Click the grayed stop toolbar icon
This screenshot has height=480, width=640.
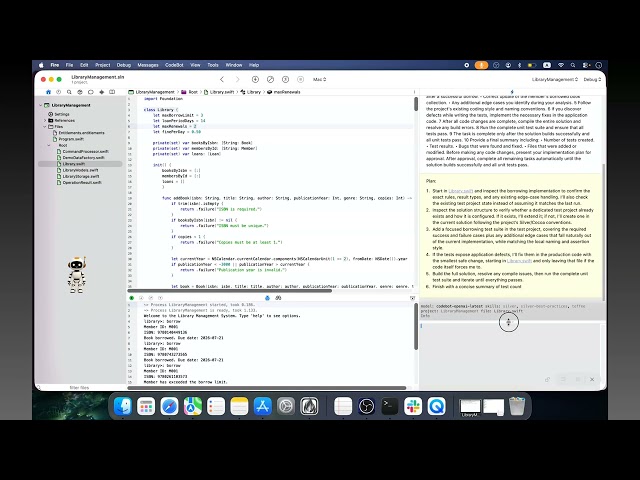(x=300, y=79)
